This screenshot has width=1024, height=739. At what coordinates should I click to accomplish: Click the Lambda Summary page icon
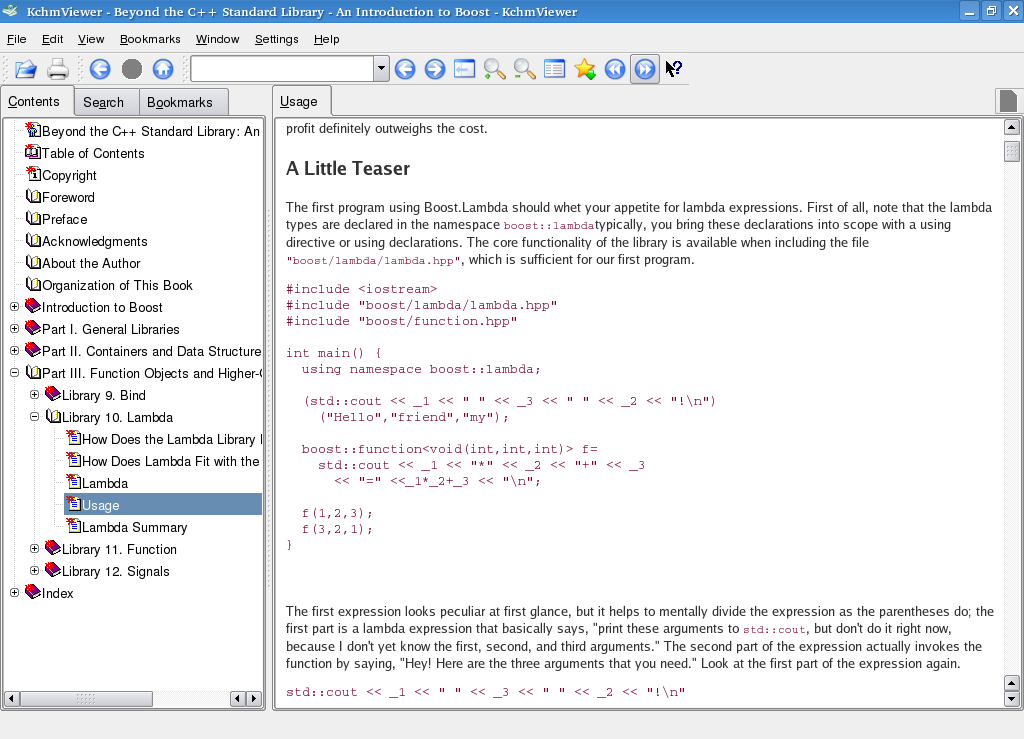[74, 526]
